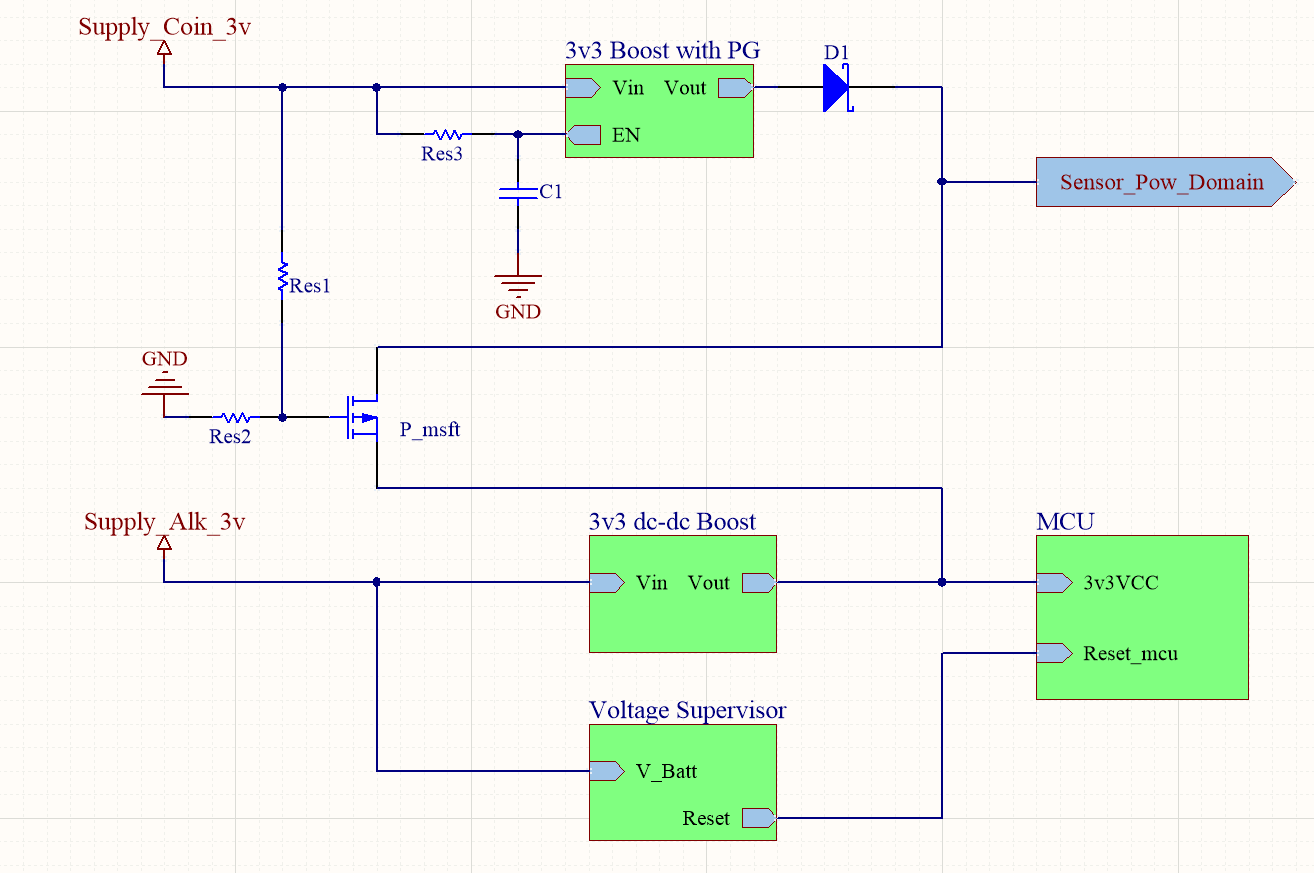Click the 3v3 dc-dc Boost title
This screenshot has width=1314, height=873.
point(673,521)
